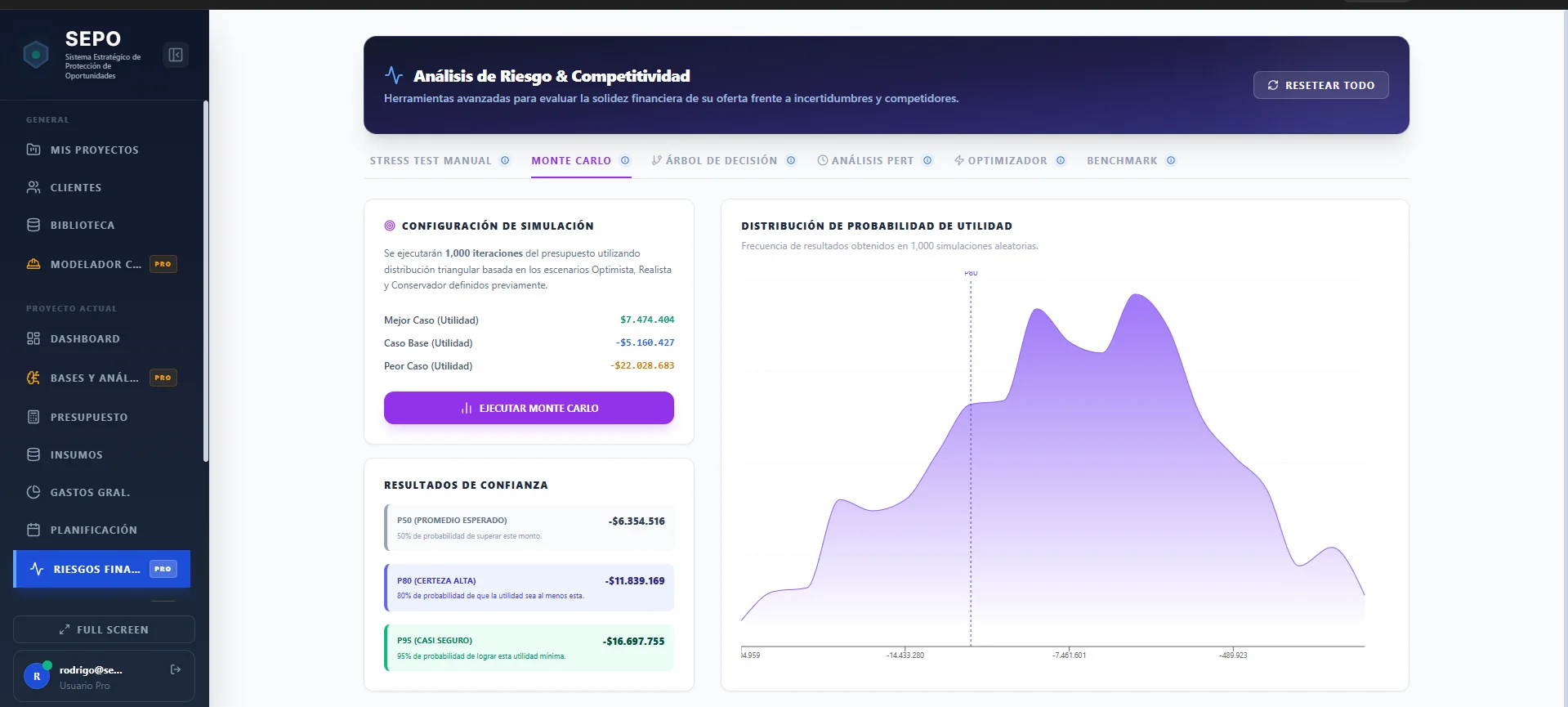The width and height of the screenshot is (1568, 707).
Task: Click the Gastos Gral. pie chart icon
Action: click(x=34, y=492)
